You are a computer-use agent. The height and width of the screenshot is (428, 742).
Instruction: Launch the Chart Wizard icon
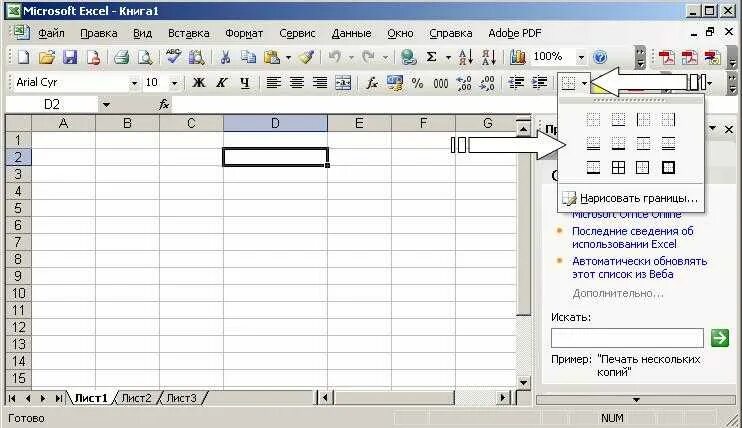coord(518,57)
